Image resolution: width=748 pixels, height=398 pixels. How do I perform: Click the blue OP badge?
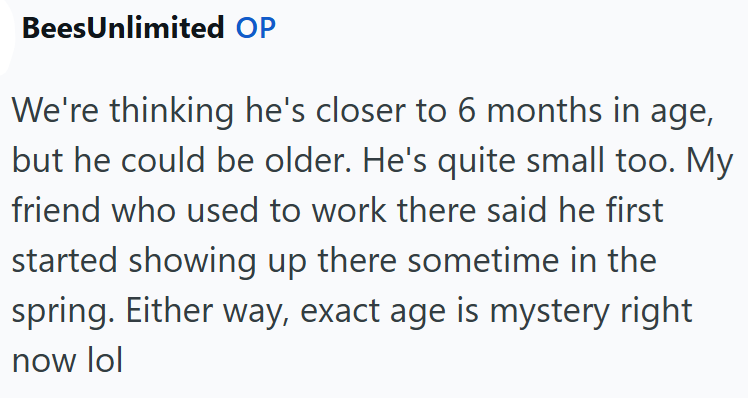256,28
